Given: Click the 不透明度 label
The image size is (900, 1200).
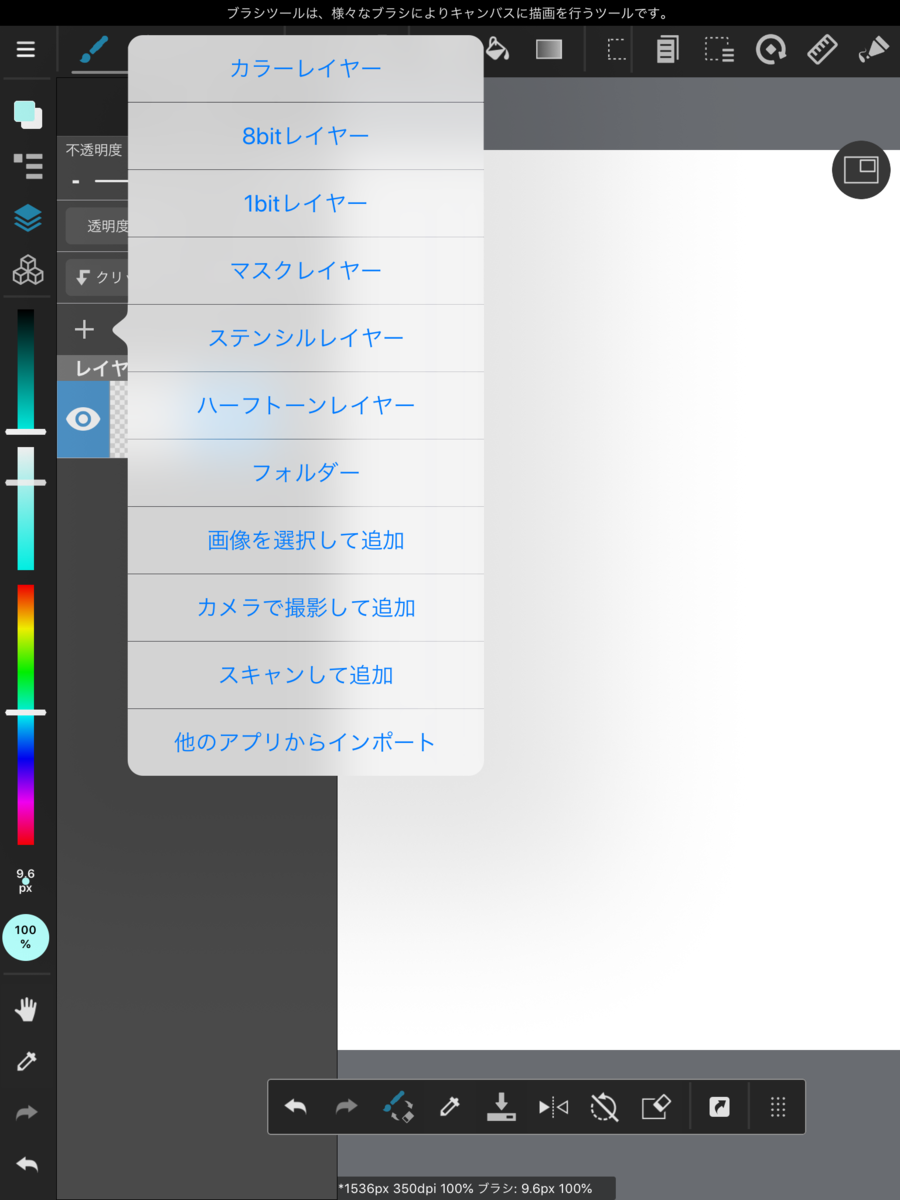Looking at the screenshot, I should (x=94, y=150).
